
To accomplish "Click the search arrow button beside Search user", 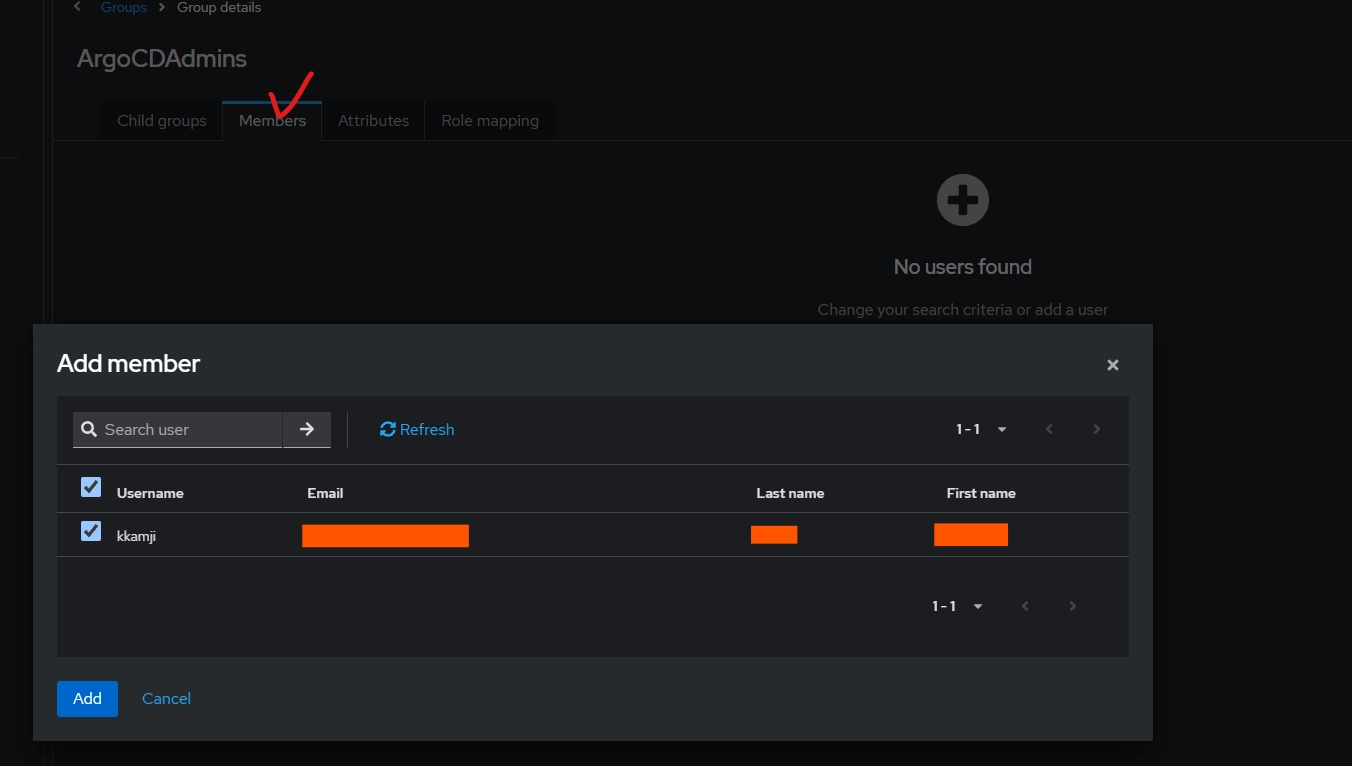I will click(307, 429).
